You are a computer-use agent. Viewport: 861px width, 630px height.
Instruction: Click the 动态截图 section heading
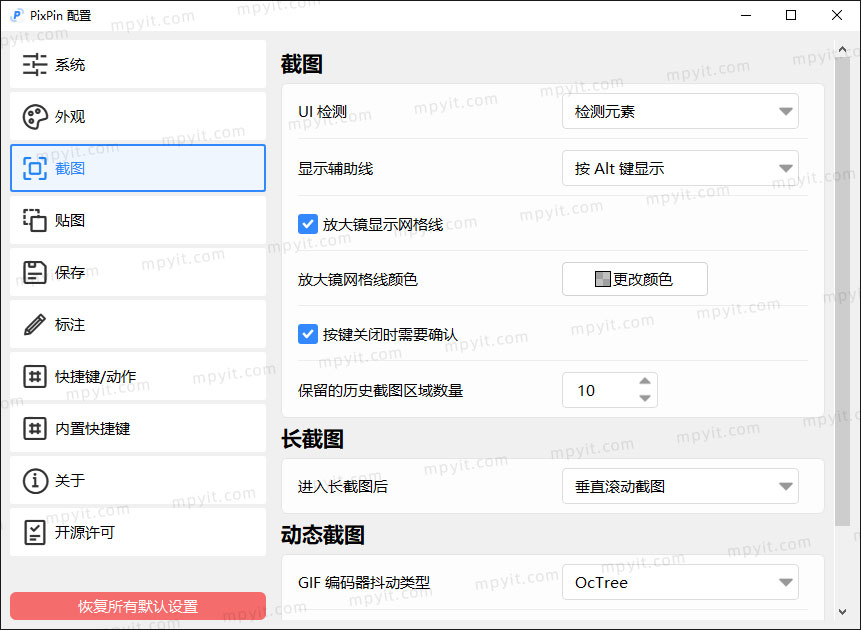[323, 534]
